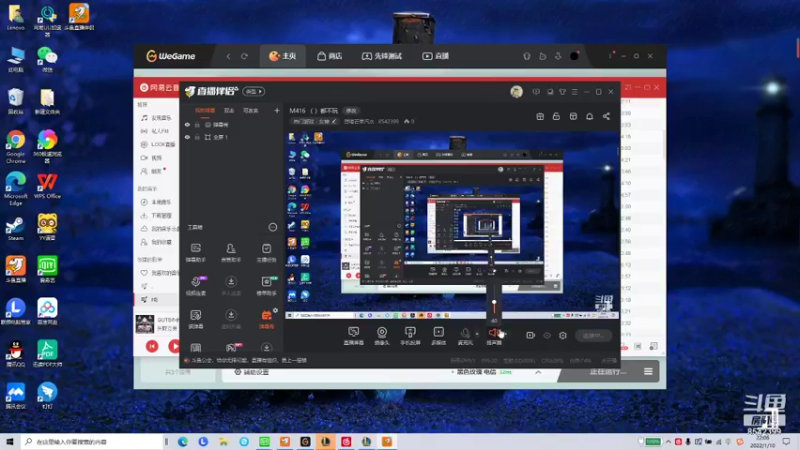This screenshot has height=450, width=800.
Task: Open 下载管理 in NetEase Music sidebar
Action: (x=157, y=215)
